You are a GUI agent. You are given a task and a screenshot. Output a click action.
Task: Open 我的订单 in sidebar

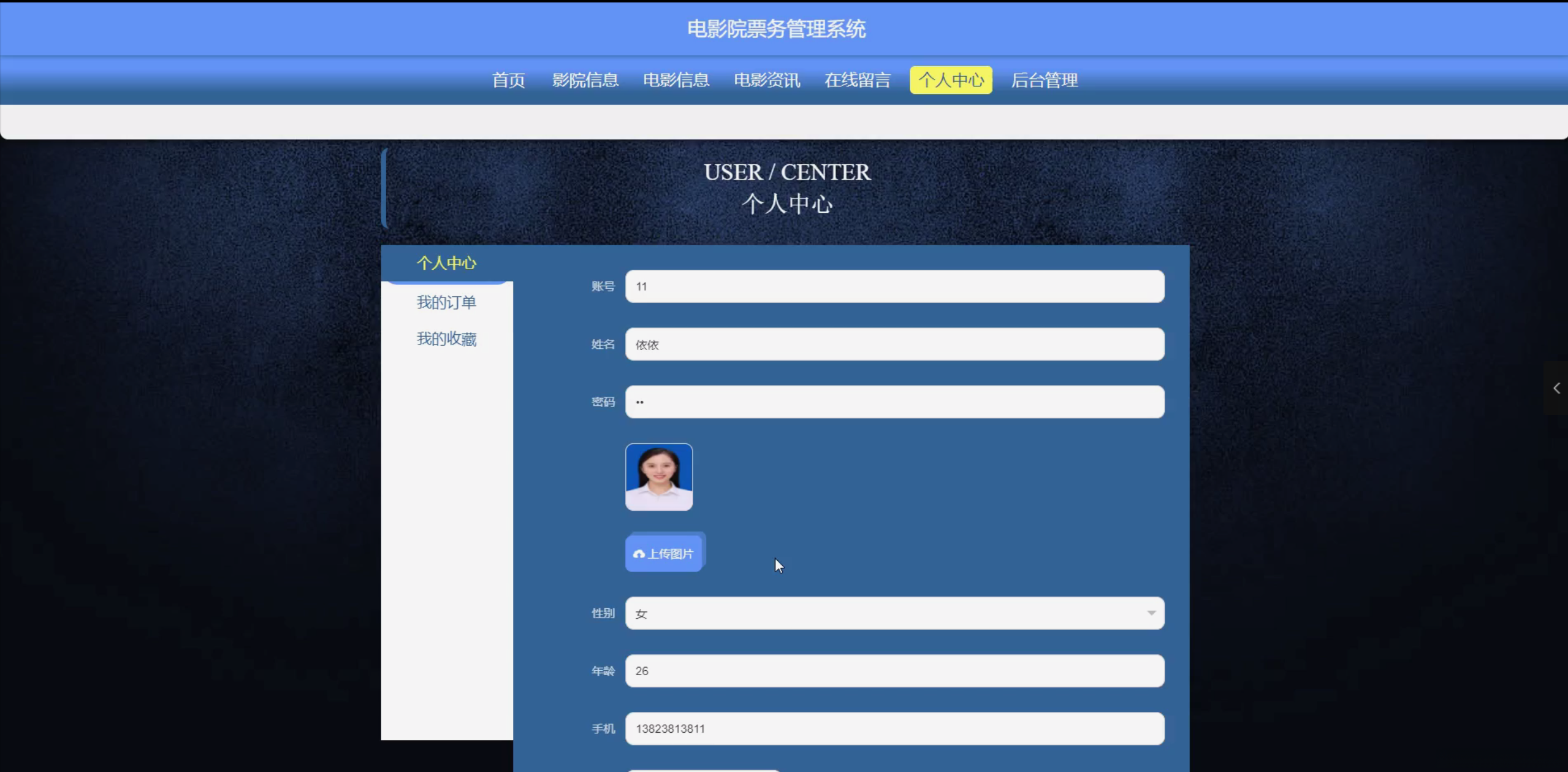446,302
